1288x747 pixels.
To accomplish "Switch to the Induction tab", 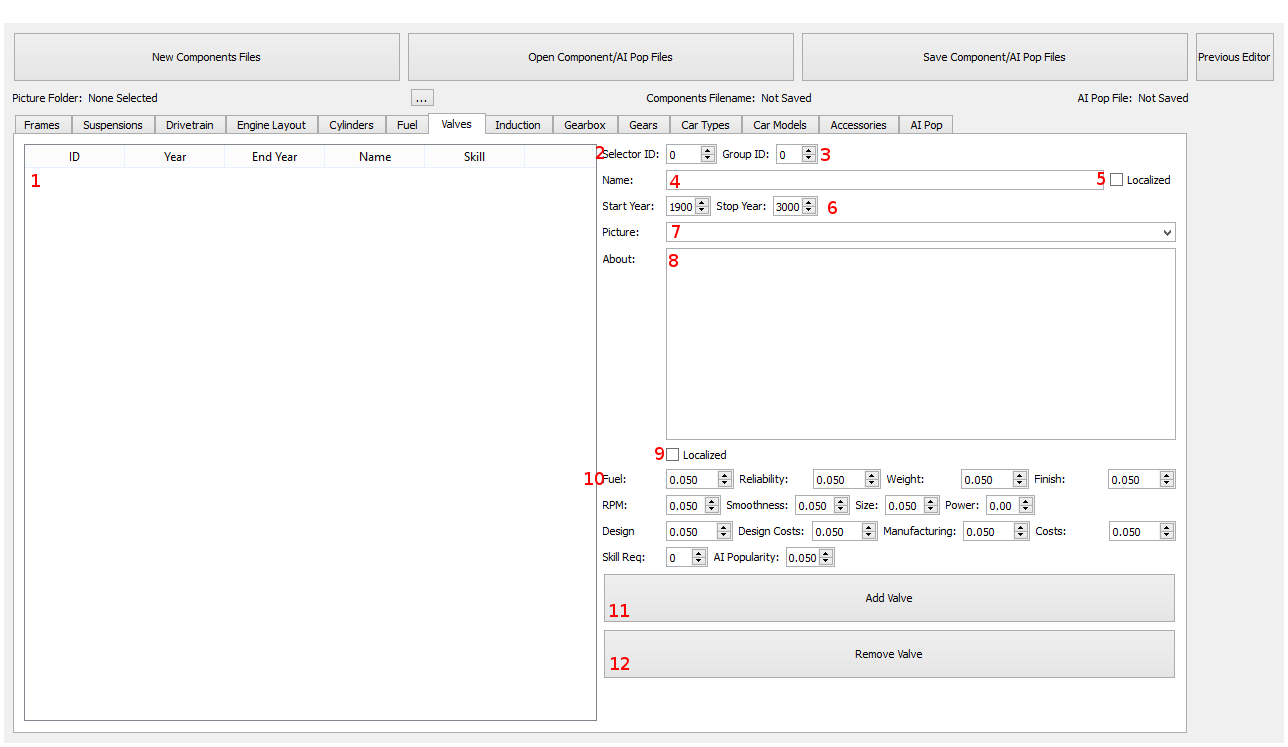I will tap(517, 125).
